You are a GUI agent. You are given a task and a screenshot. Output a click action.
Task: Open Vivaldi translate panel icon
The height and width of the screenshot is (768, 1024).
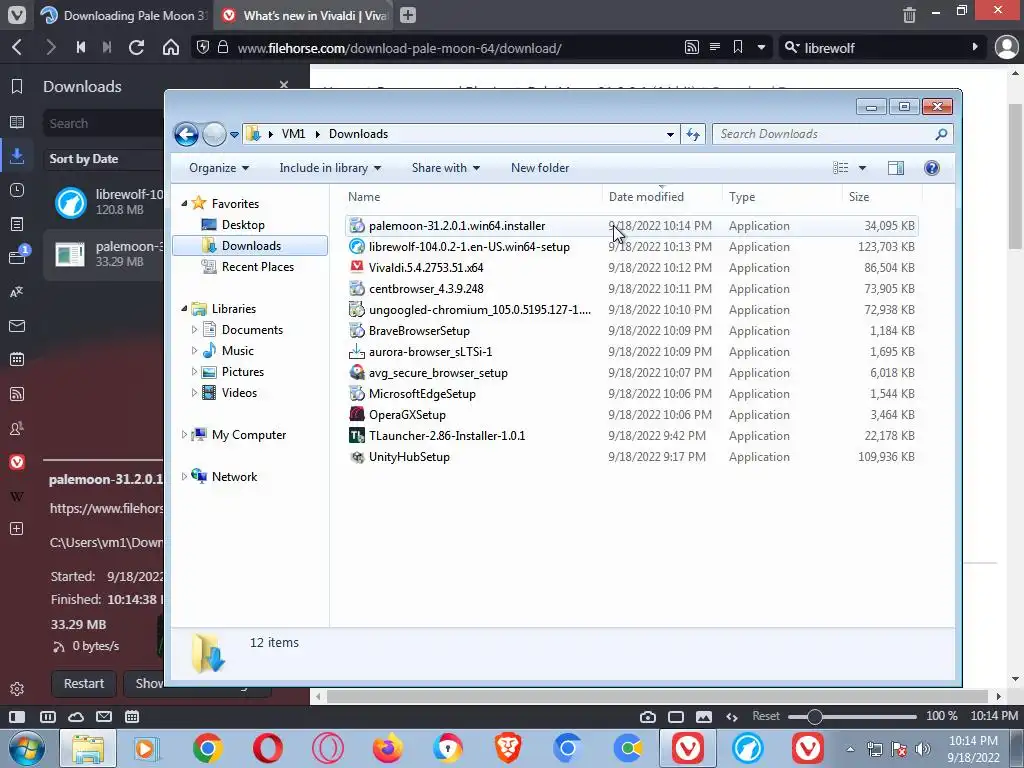17,292
